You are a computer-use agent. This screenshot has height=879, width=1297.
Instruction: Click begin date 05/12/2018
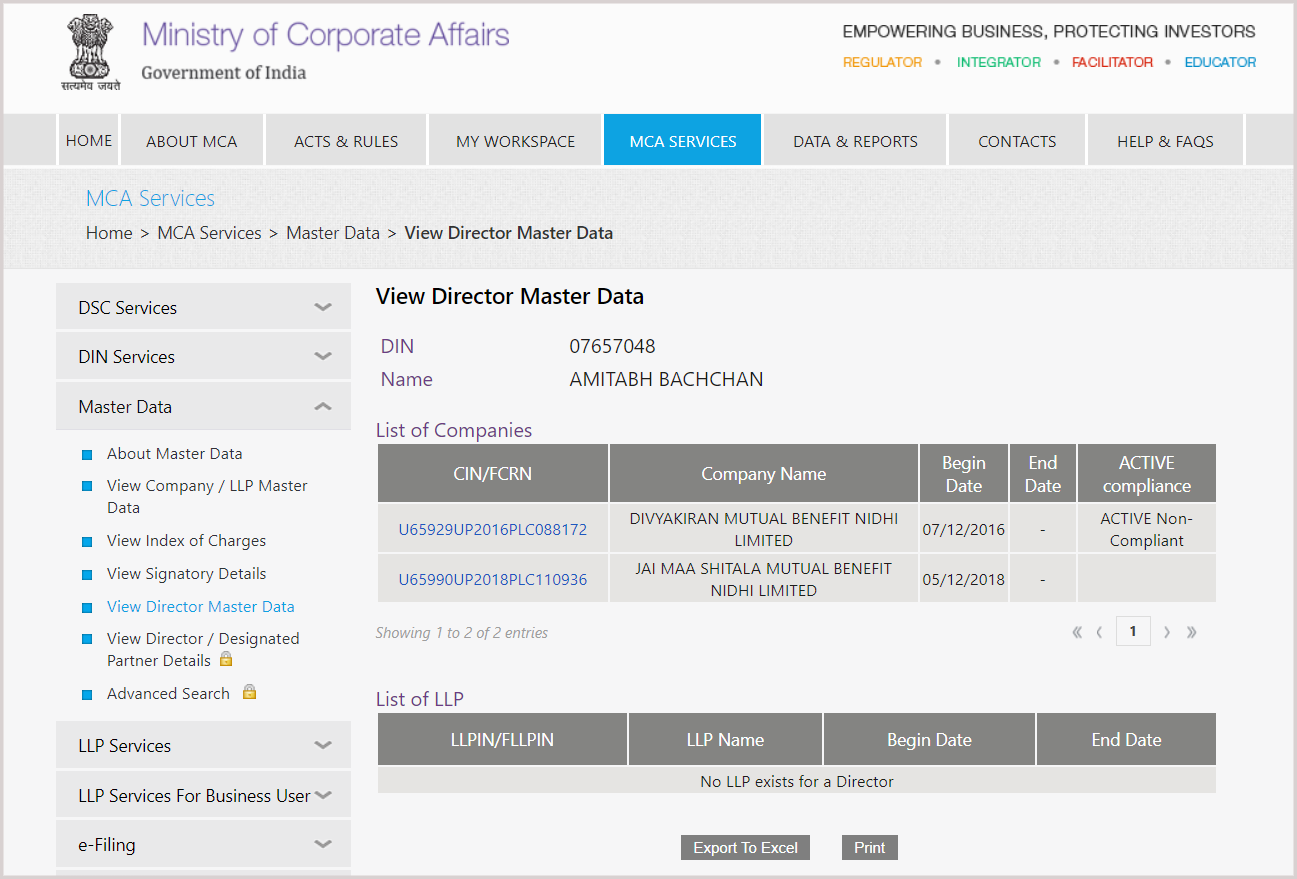point(964,579)
